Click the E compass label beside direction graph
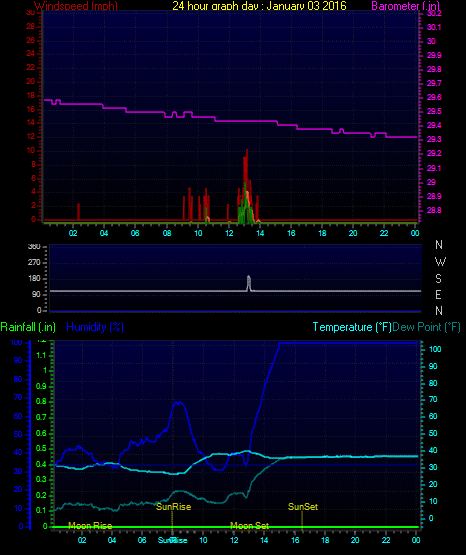 438,294
